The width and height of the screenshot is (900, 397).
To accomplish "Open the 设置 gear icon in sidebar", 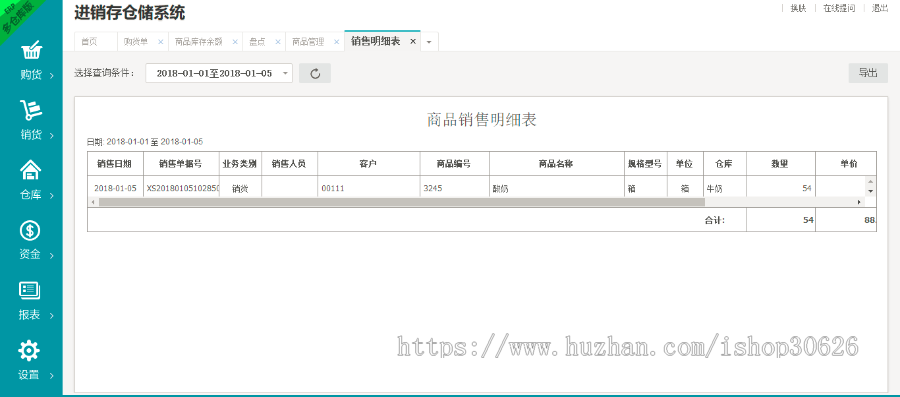I will tap(29, 351).
